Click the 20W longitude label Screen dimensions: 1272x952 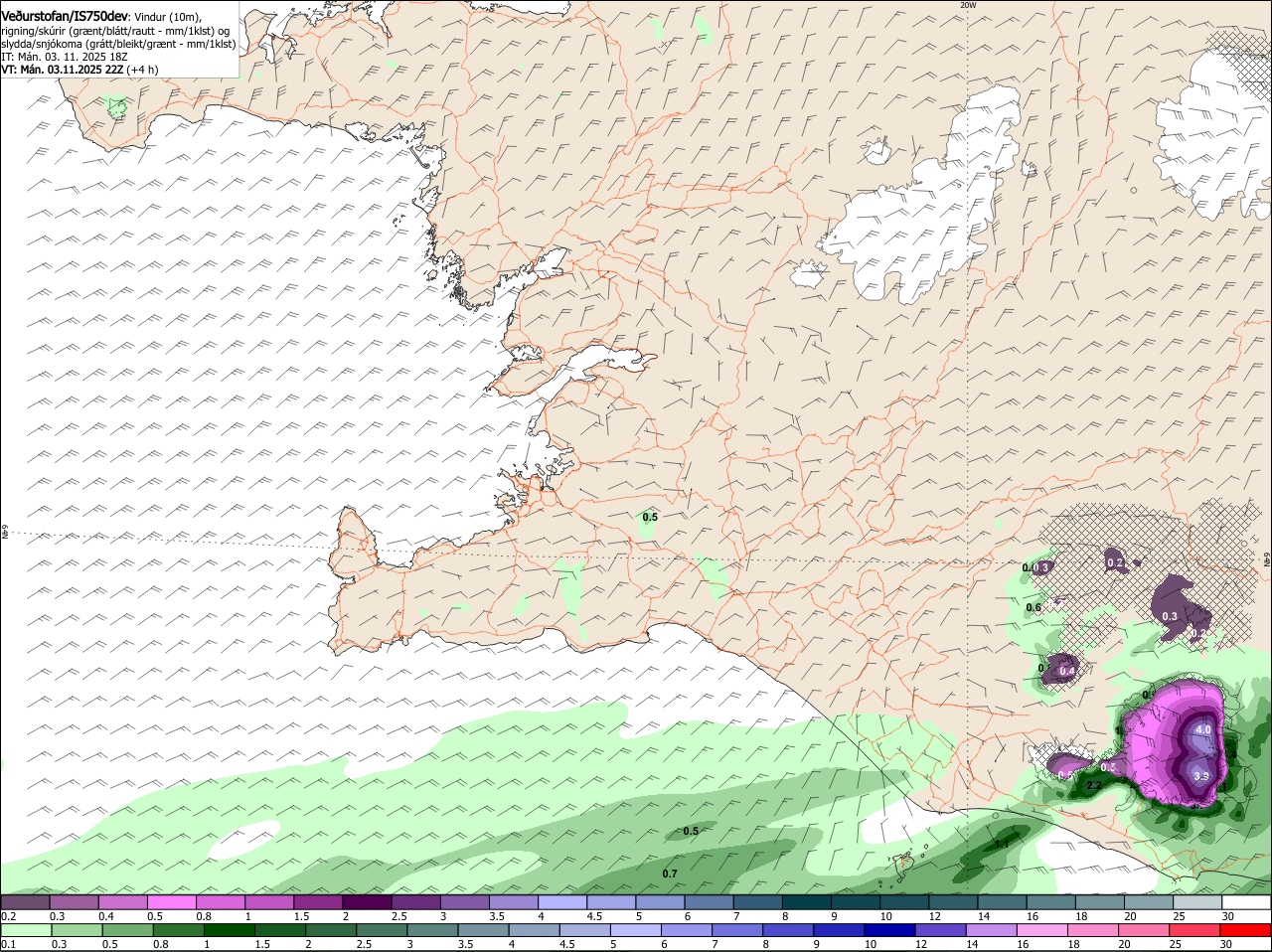[x=969, y=5]
